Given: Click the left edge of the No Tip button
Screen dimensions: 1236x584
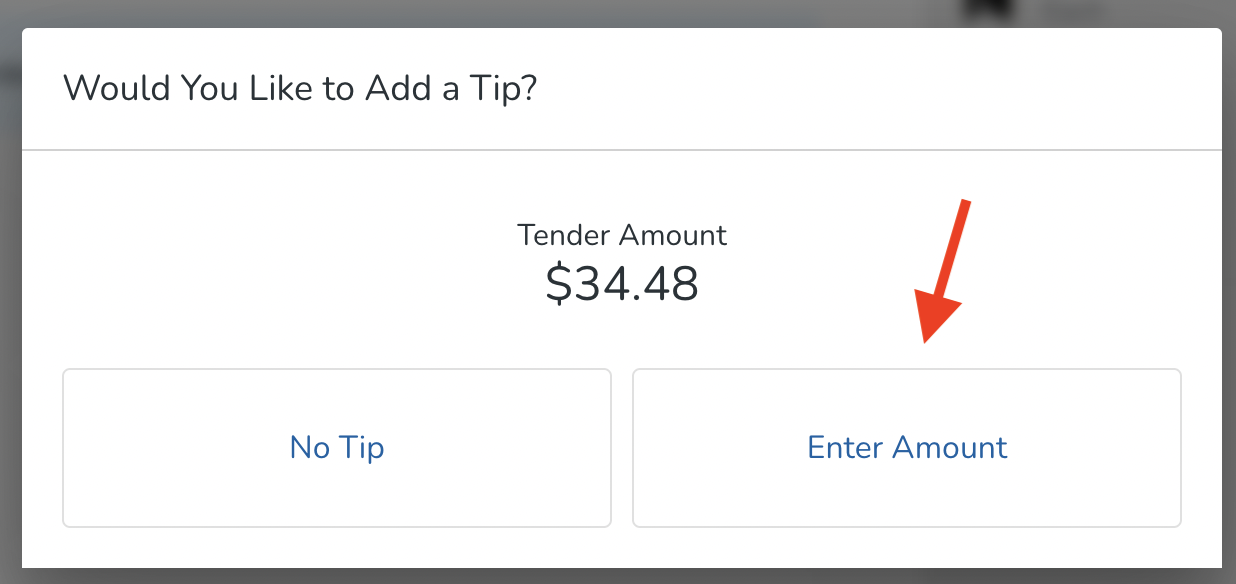Looking at the screenshot, I should pyautogui.click(x=64, y=447).
